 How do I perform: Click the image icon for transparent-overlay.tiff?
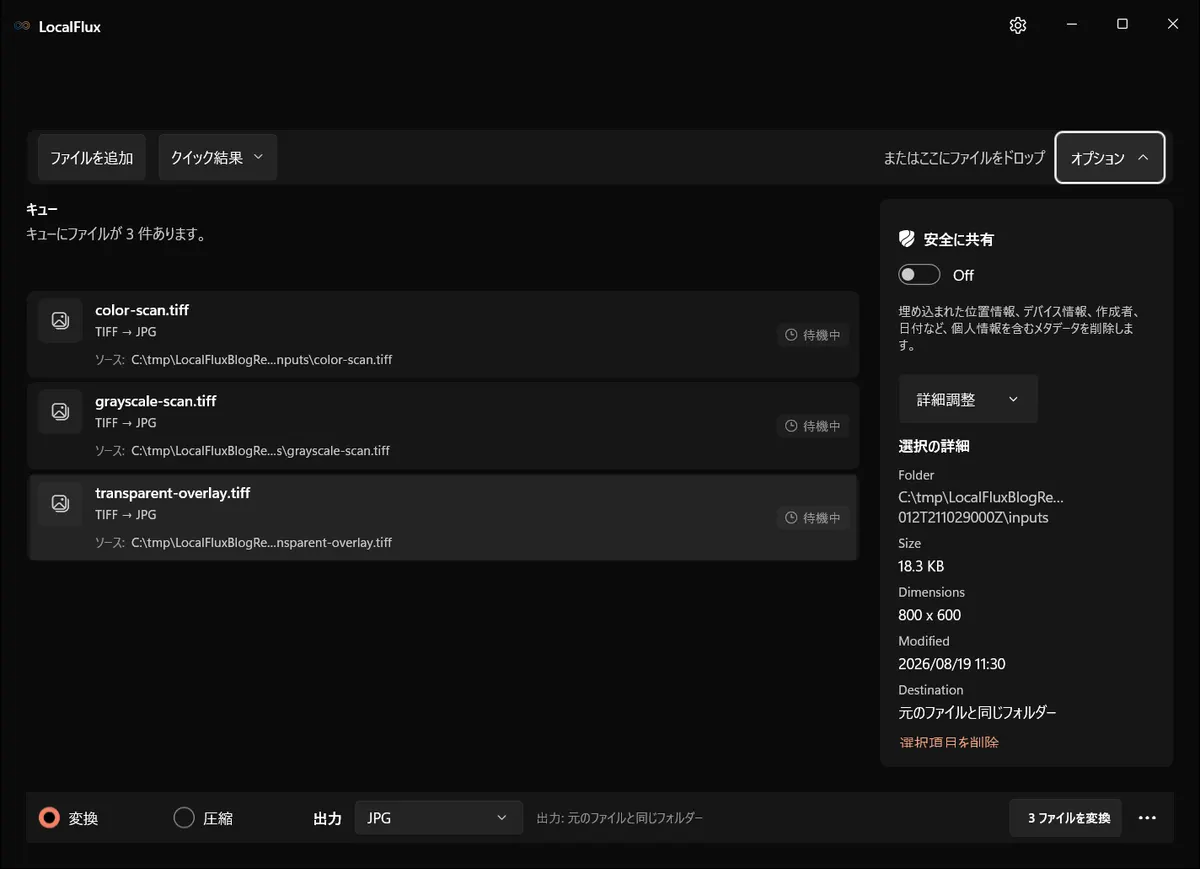pos(60,503)
